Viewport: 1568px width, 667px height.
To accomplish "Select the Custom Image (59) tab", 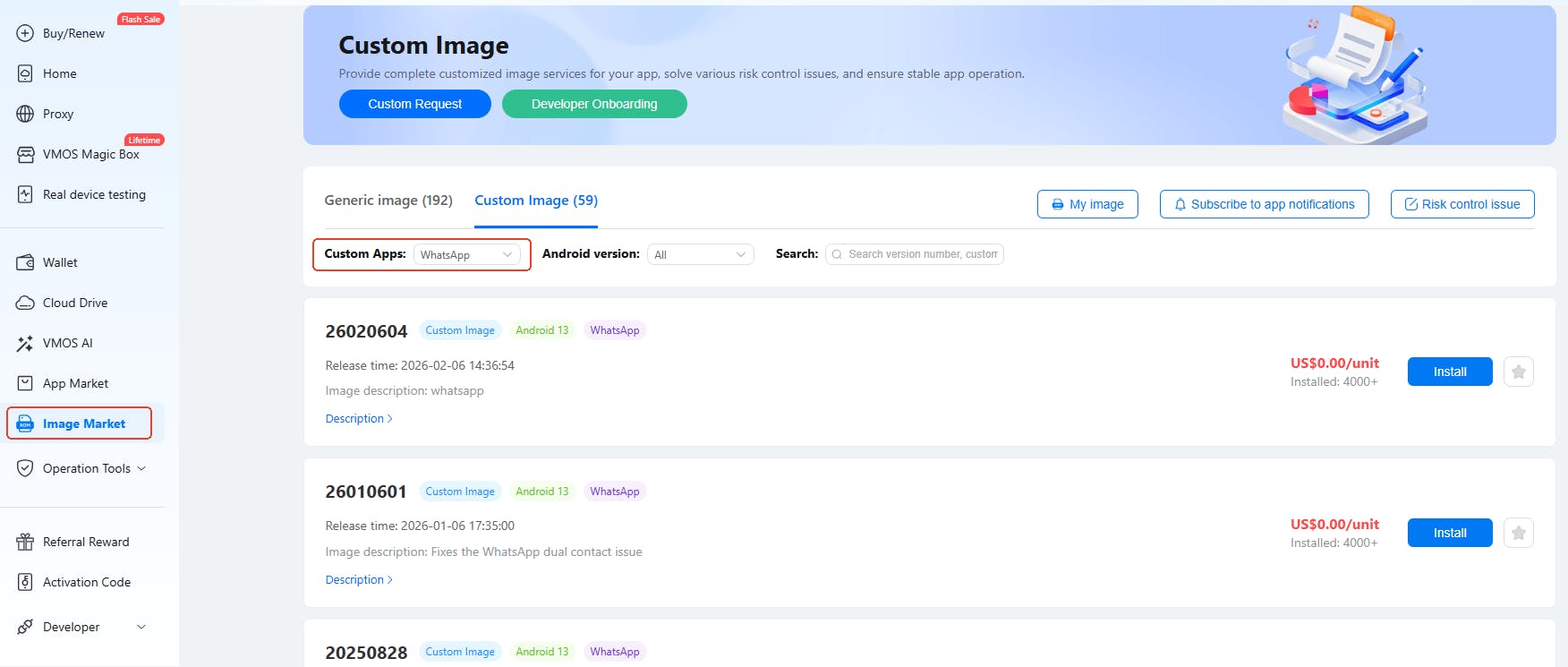I will 536,201.
